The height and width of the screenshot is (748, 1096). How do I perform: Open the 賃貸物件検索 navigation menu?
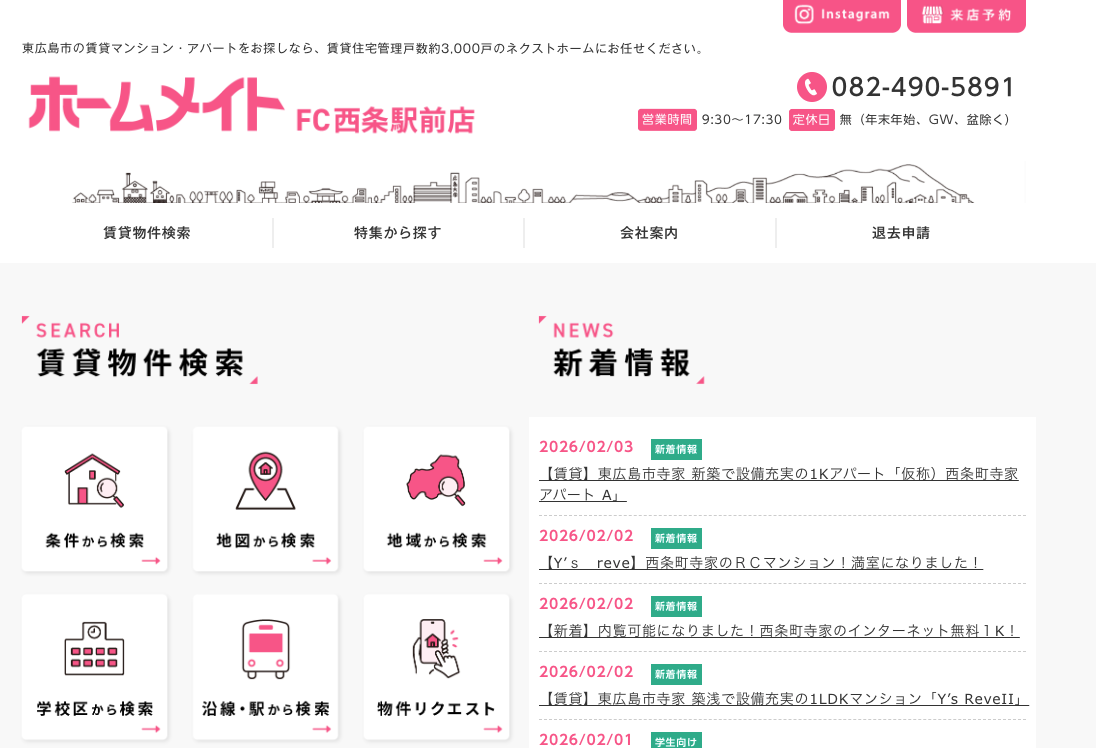146,232
